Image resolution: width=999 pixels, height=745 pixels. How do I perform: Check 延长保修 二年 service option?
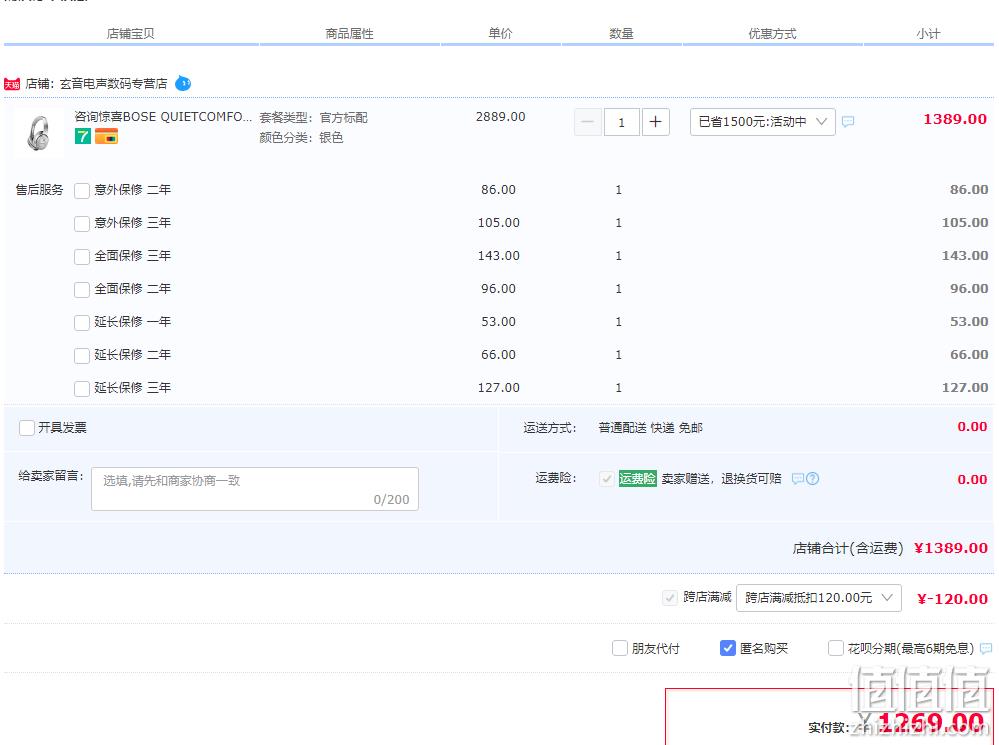point(82,356)
